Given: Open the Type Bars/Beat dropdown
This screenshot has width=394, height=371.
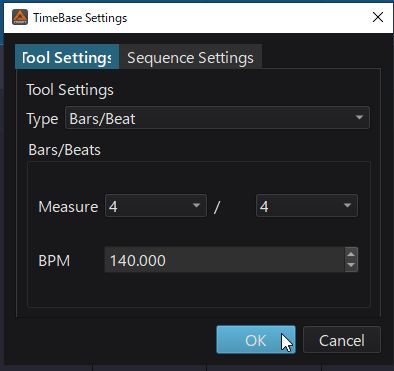Looking at the screenshot, I should [x=217, y=118].
